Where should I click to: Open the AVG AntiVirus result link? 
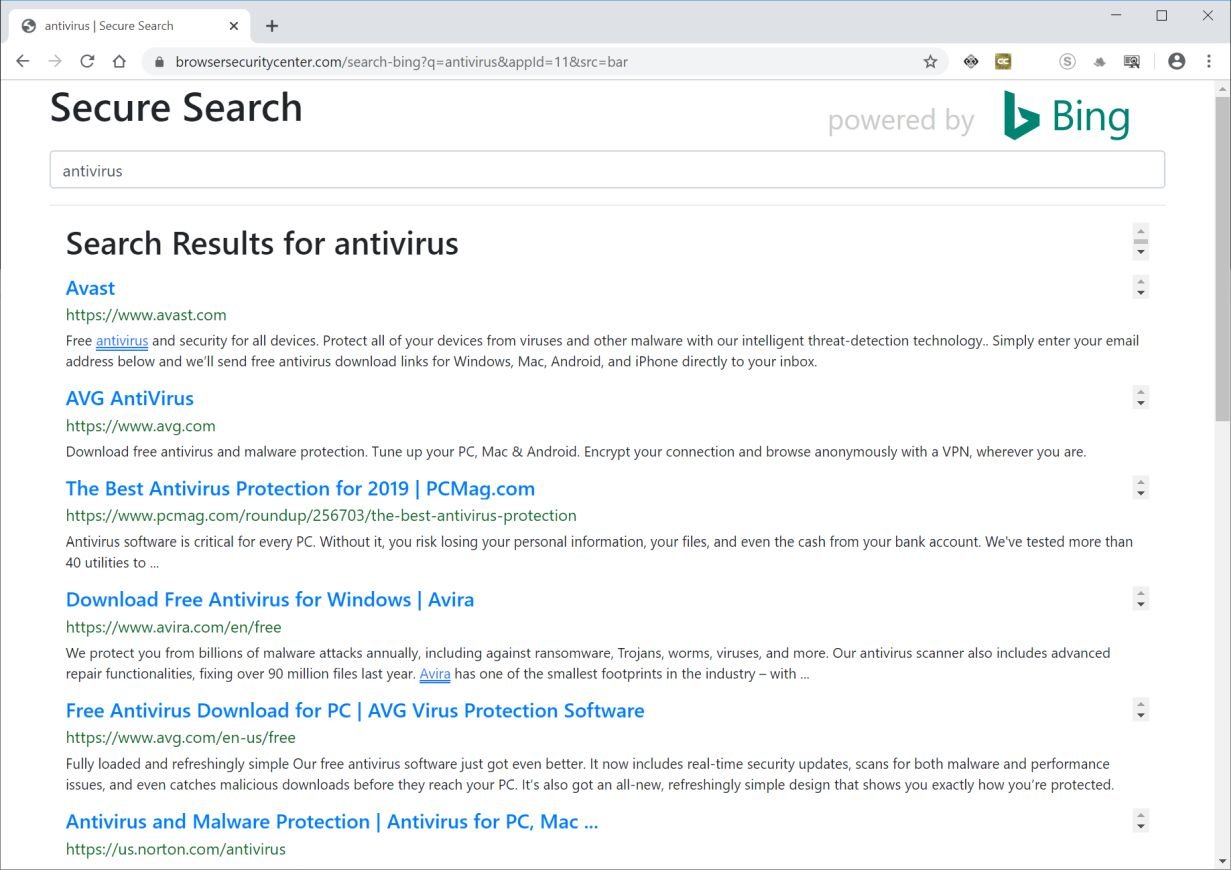pyautogui.click(x=129, y=398)
